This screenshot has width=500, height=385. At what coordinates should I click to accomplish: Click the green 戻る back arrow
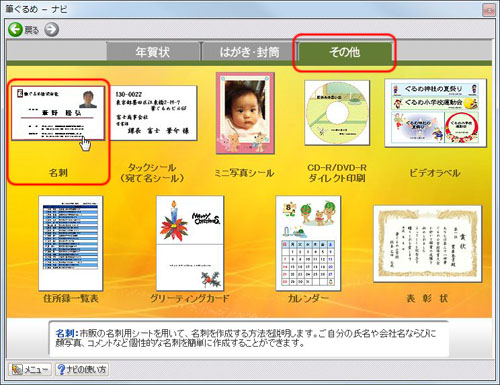pyautogui.click(x=15, y=29)
